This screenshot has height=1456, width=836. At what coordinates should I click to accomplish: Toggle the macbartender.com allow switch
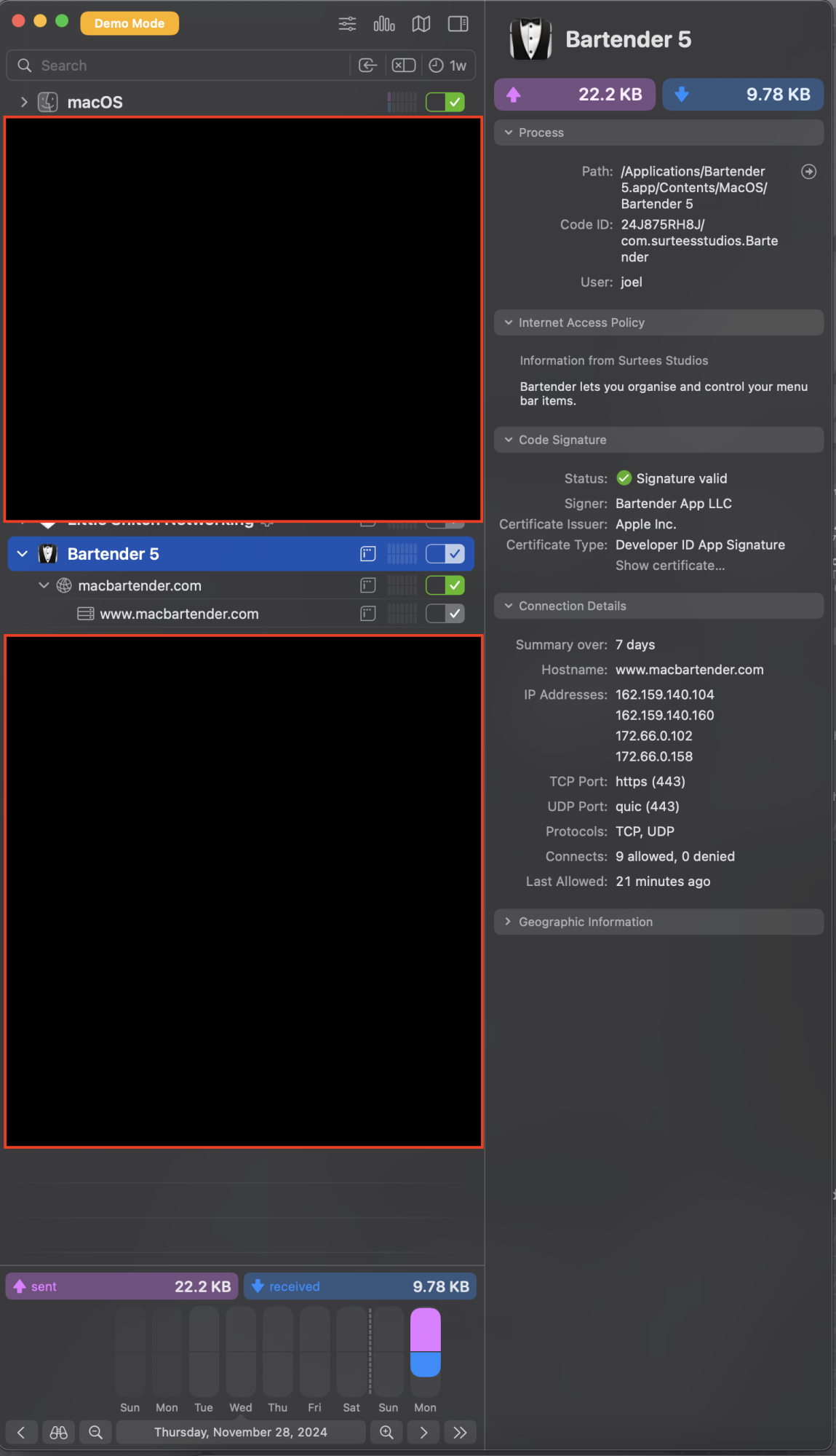point(445,585)
